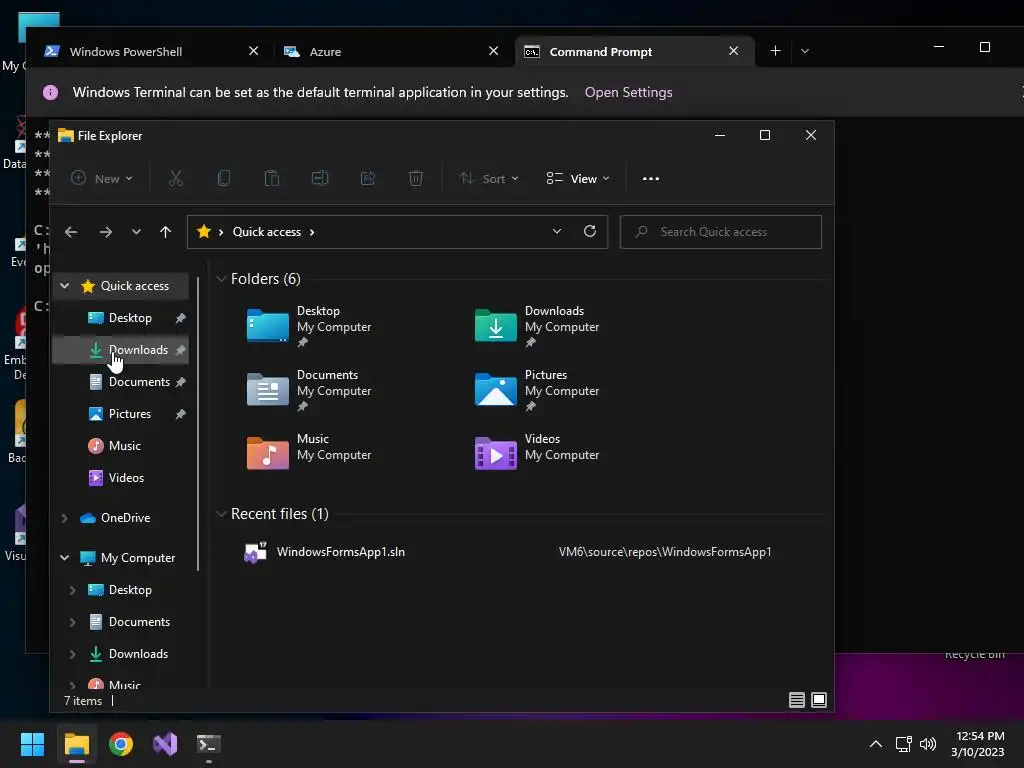The width and height of the screenshot is (1024, 768).
Task: Expand the address bar history dropdown
Action: point(556,231)
